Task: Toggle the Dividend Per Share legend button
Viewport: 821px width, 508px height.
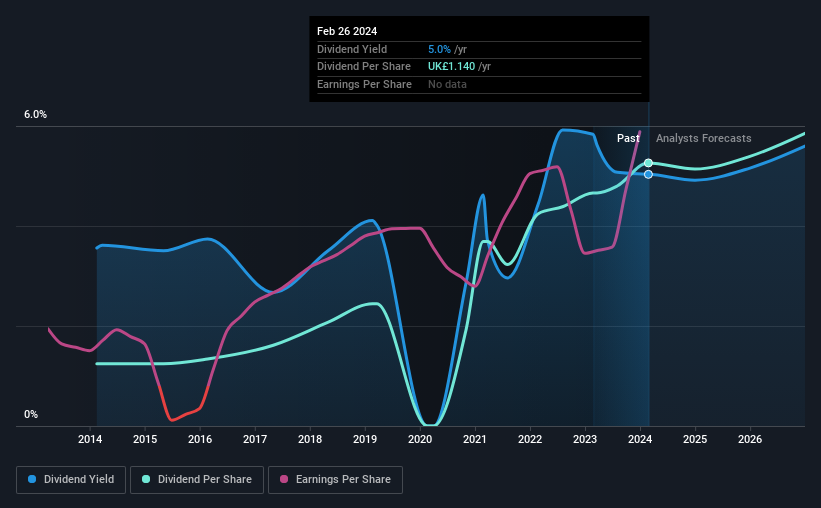Action: (197, 480)
